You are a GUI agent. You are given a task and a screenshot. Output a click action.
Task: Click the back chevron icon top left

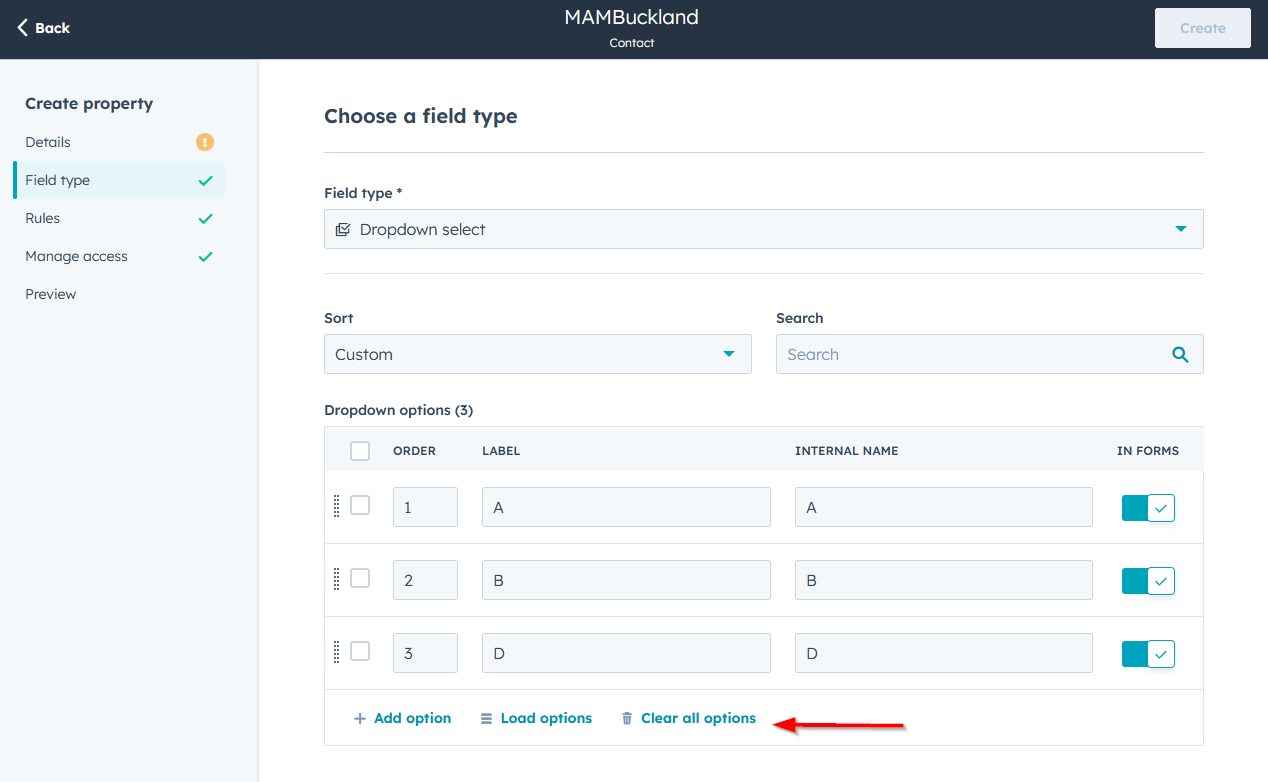click(19, 28)
